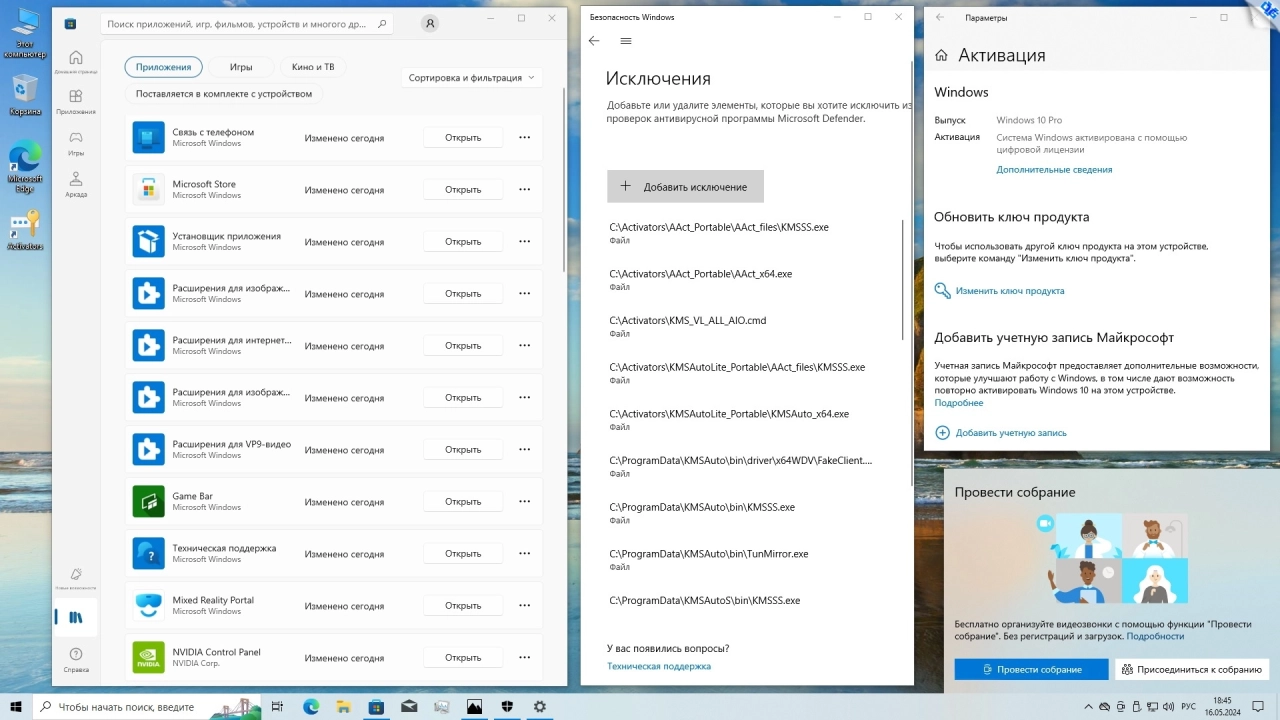Image resolution: width=1280 pixels, height=720 pixels.
Task: Click home icon next to Активация
Action: pyautogui.click(x=941, y=56)
